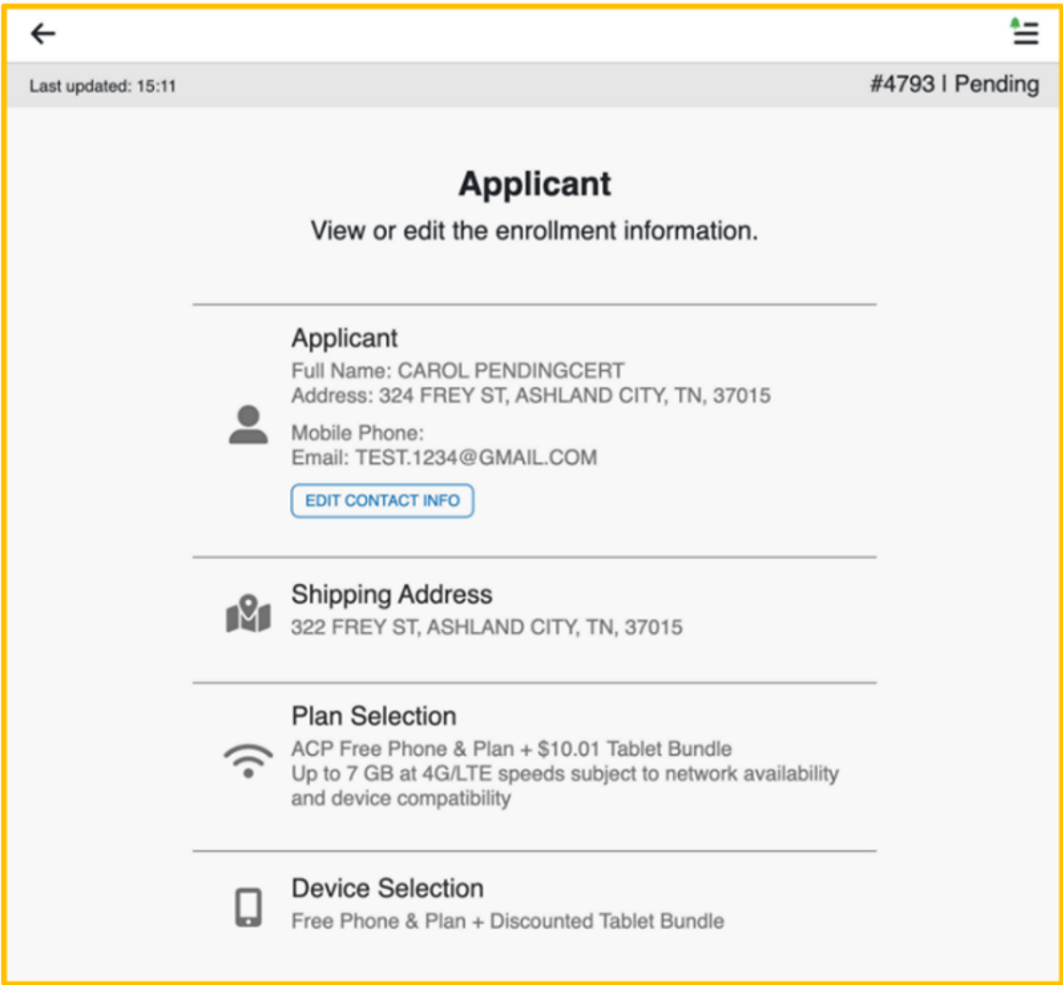
Task: Click the Edit Contact Info button
Action: [382, 500]
